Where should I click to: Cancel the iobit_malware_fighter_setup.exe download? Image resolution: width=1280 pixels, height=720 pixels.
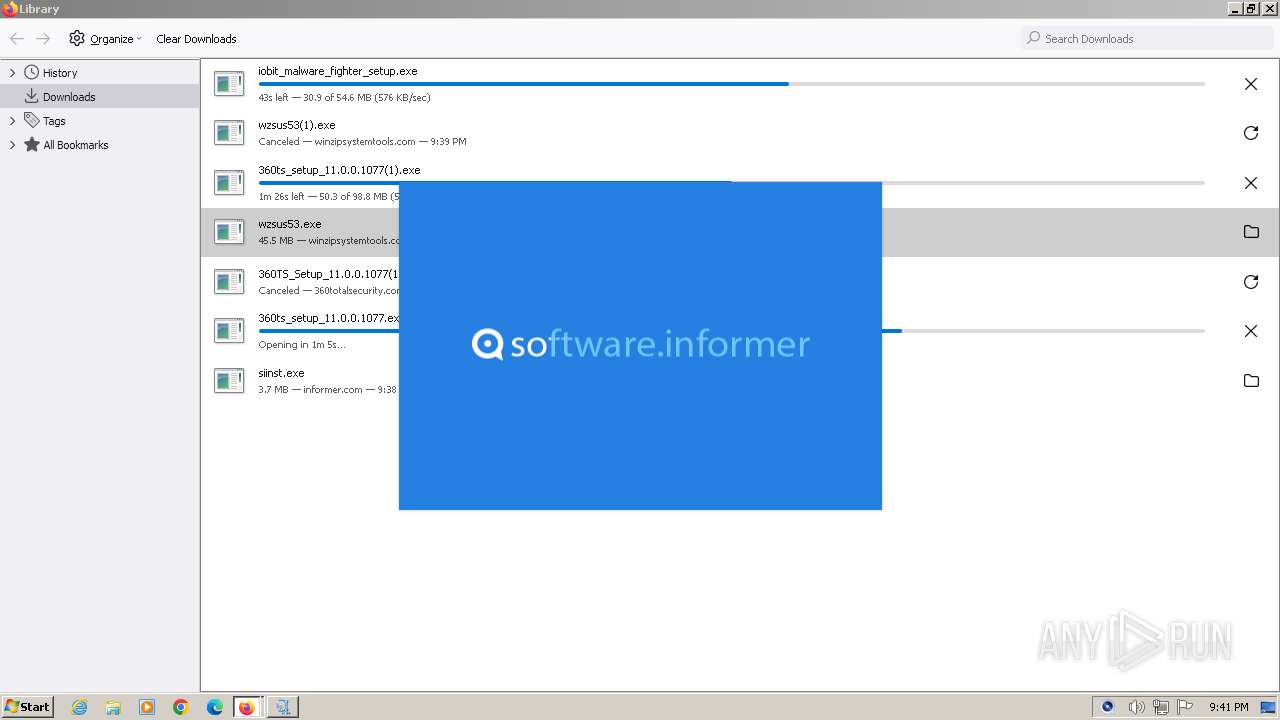tap(1250, 84)
